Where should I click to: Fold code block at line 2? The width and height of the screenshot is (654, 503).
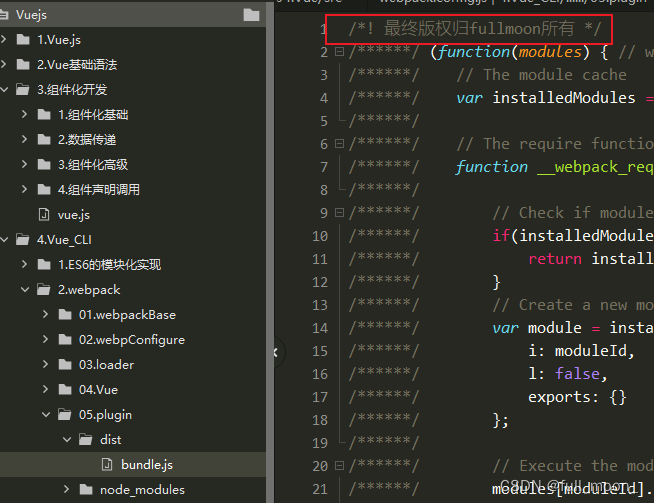click(340, 52)
